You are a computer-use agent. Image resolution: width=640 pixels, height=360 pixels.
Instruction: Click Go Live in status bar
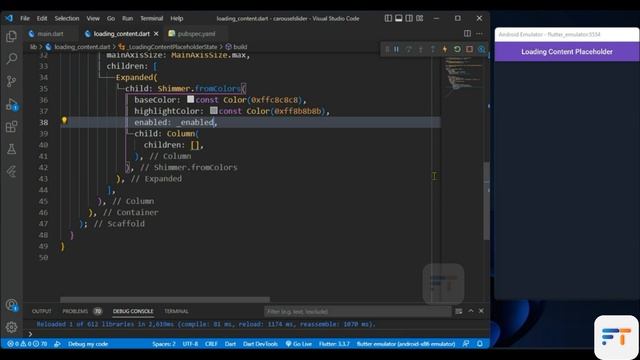click(299, 344)
